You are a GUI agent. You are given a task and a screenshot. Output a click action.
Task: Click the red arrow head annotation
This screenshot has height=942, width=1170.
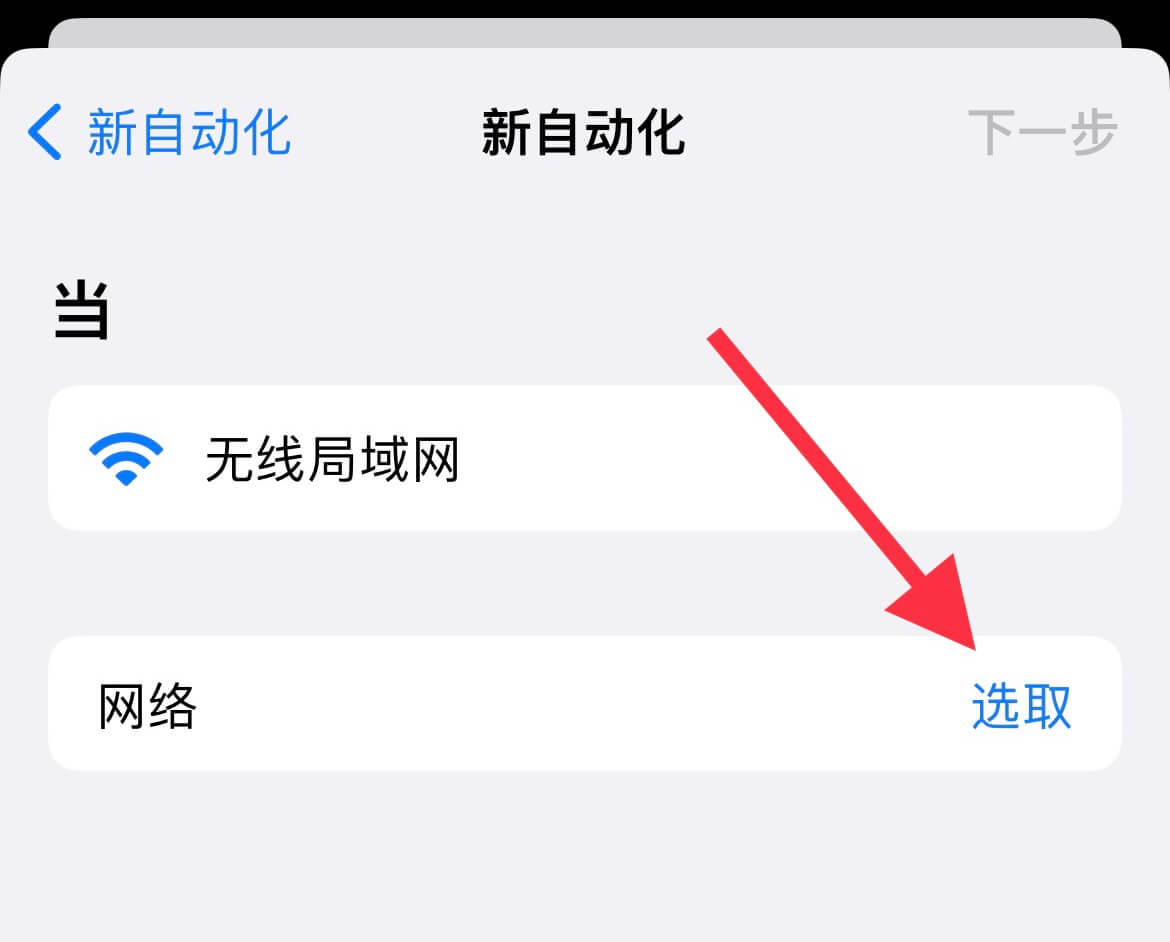[x=939, y=603]
